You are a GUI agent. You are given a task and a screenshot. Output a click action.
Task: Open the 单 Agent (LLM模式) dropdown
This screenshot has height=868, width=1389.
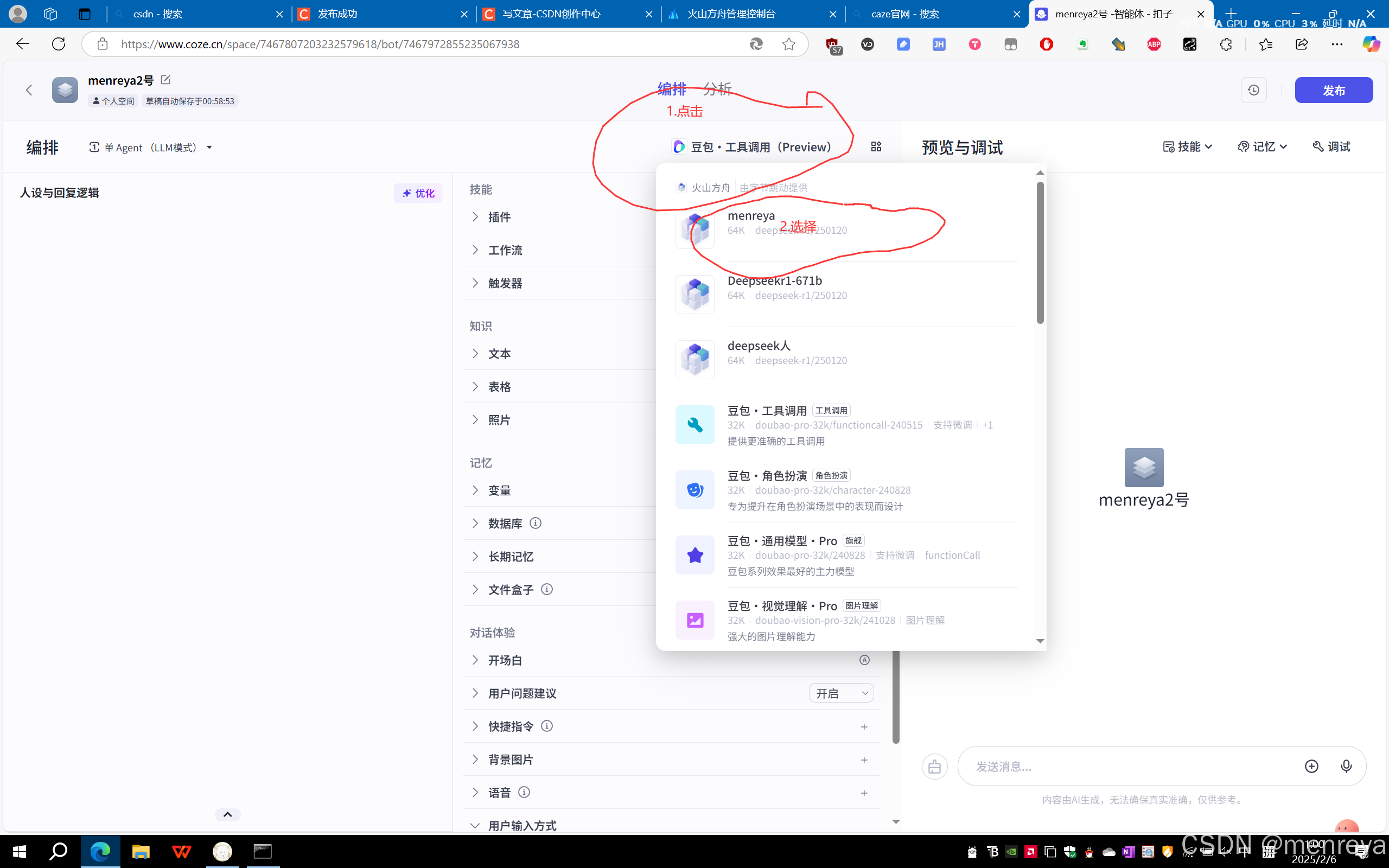point(151,148)
